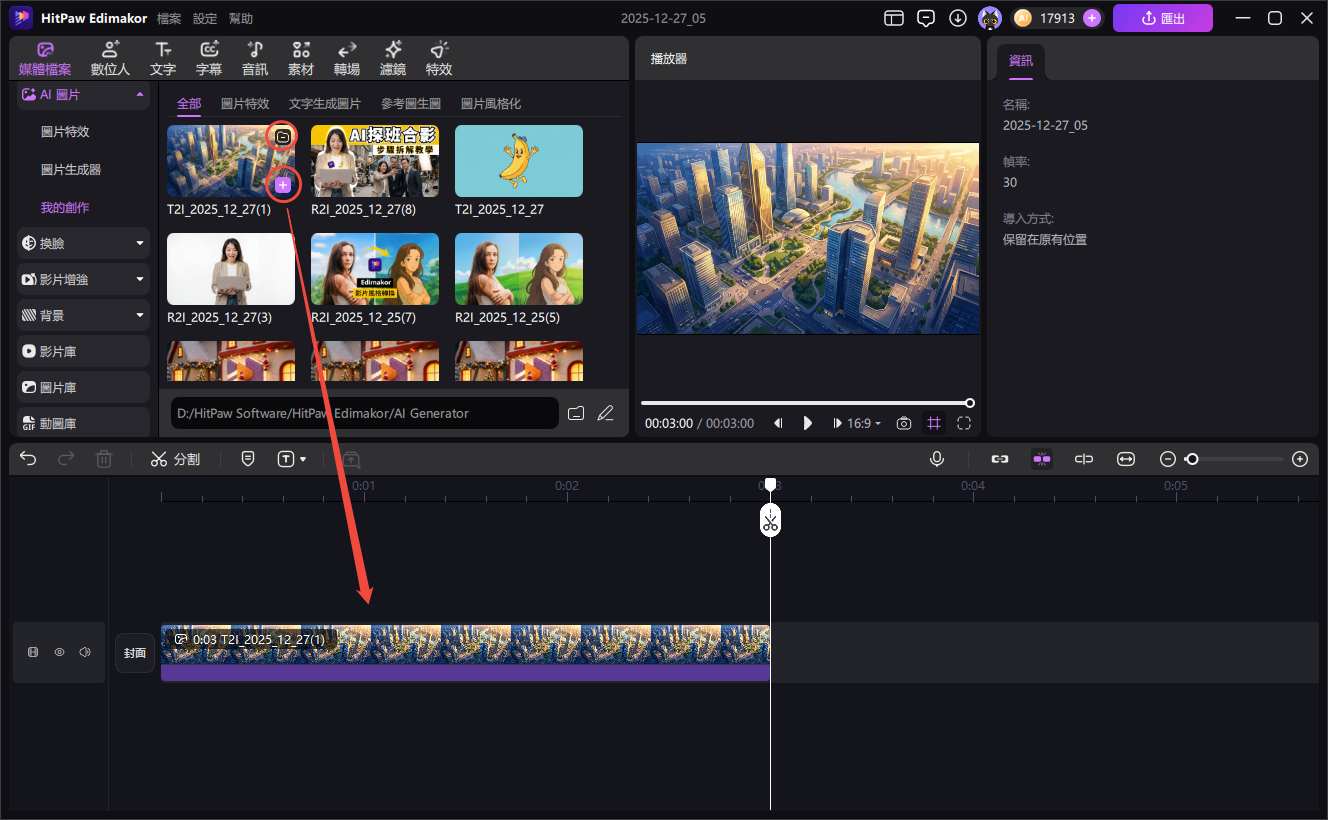The image size is (1328, 820).
Task: Take a snapshot with the camera icon
Action: (x=904, y=423)
